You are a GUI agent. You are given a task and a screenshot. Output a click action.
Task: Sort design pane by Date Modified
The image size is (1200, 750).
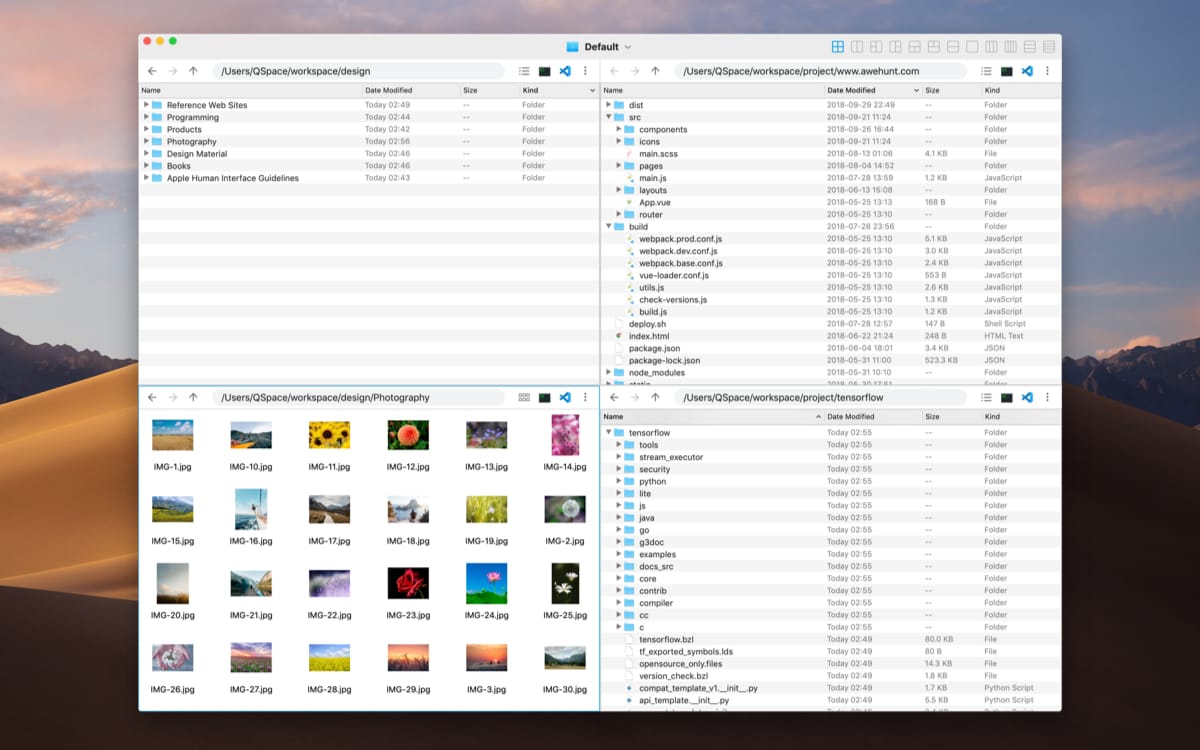click(x=411, y=90)
